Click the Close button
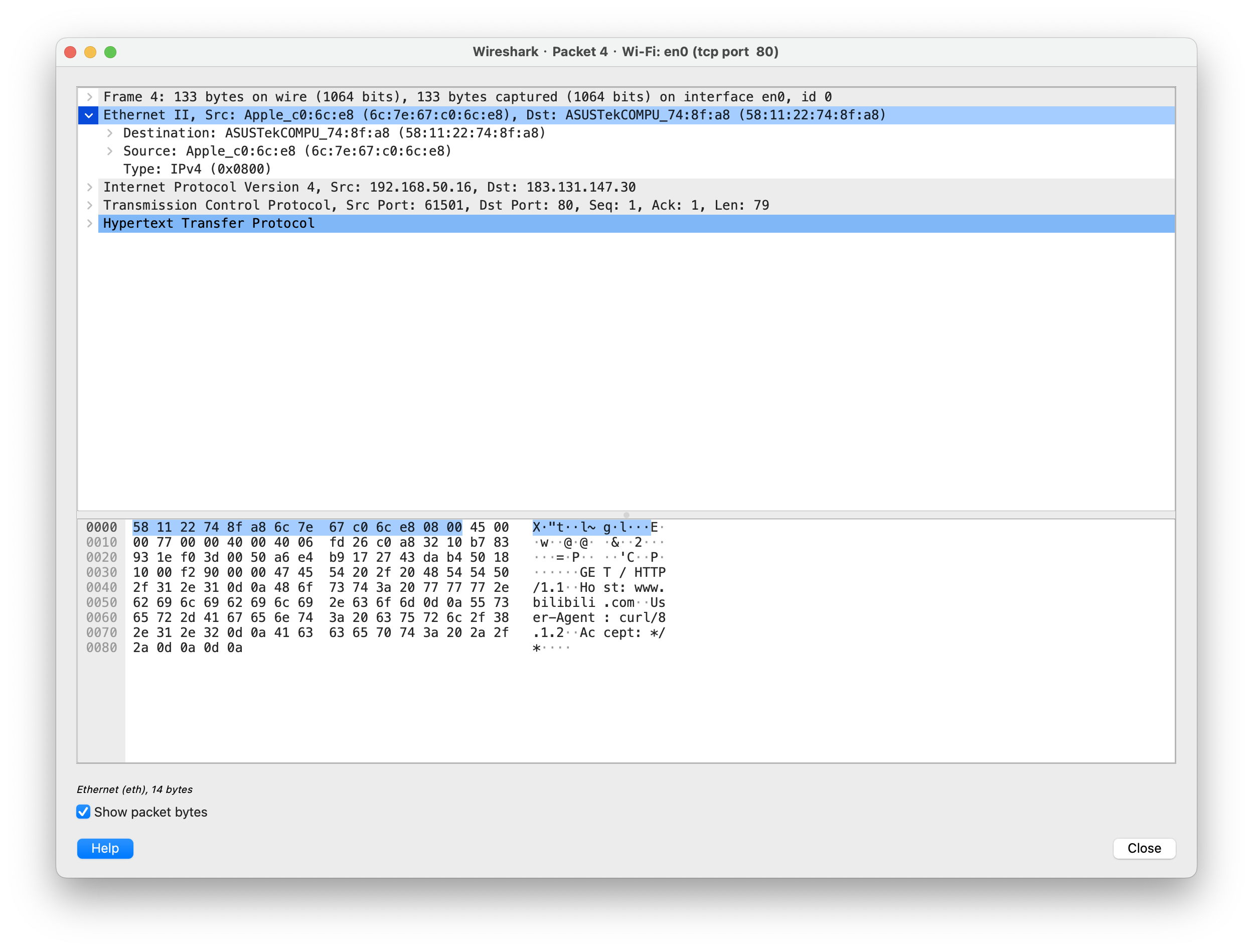 click(1144, 848)
